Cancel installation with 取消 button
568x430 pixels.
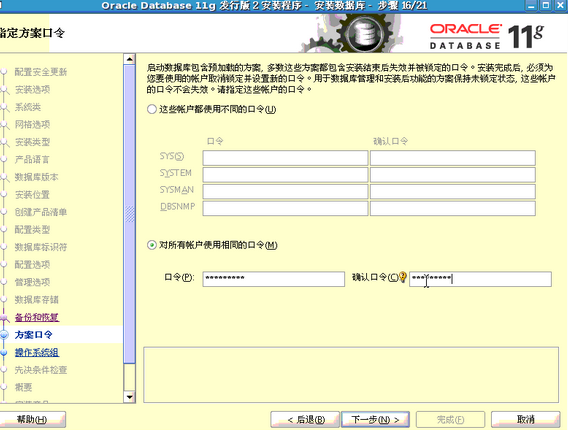pyautogui.click(x=526, y=419)
